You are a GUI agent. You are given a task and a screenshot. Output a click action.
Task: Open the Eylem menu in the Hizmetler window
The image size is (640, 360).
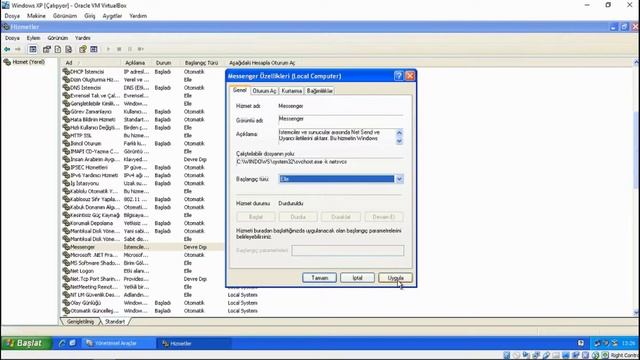click(33, 38)
